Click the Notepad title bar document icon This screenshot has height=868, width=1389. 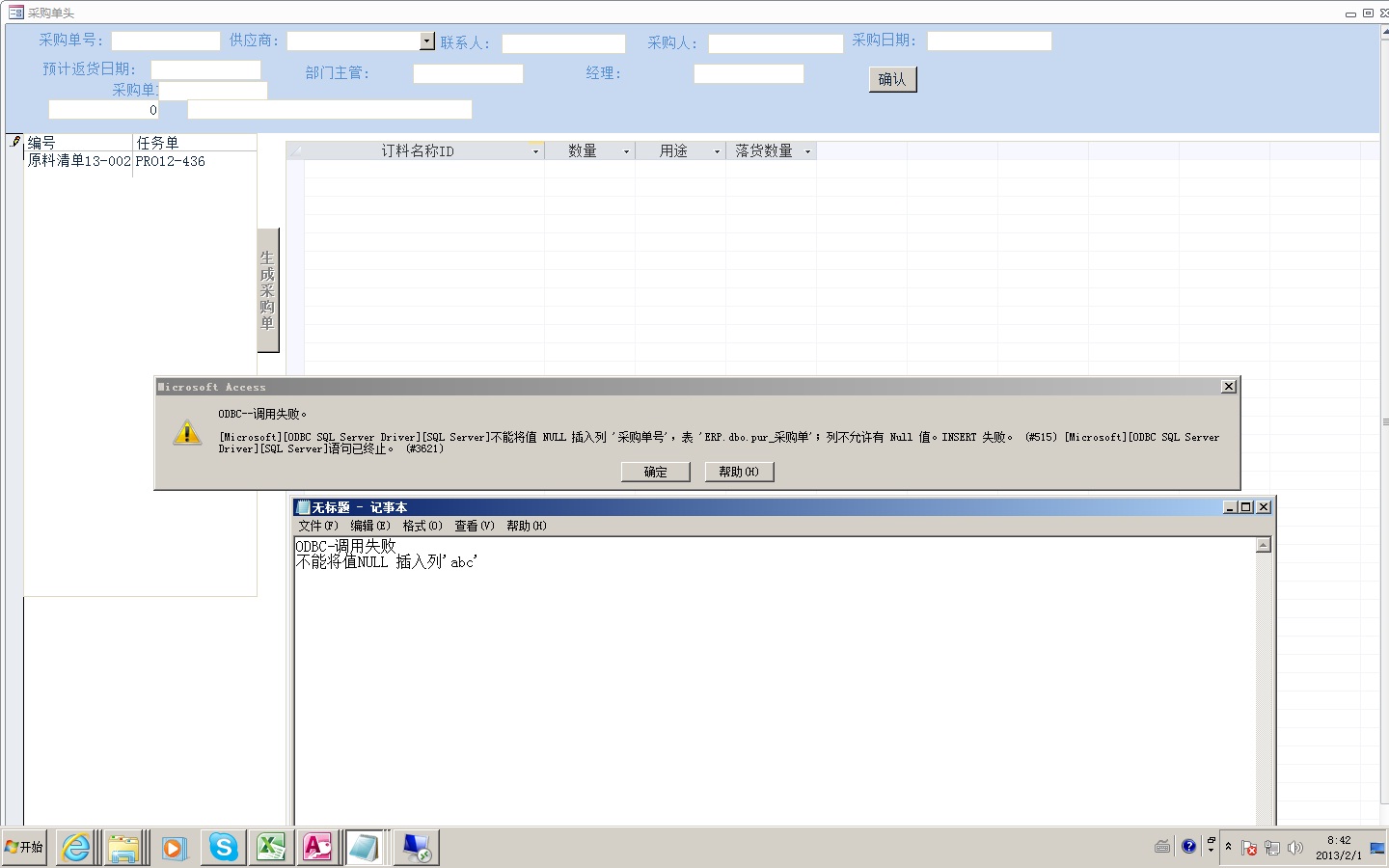(x=304, y=507)
